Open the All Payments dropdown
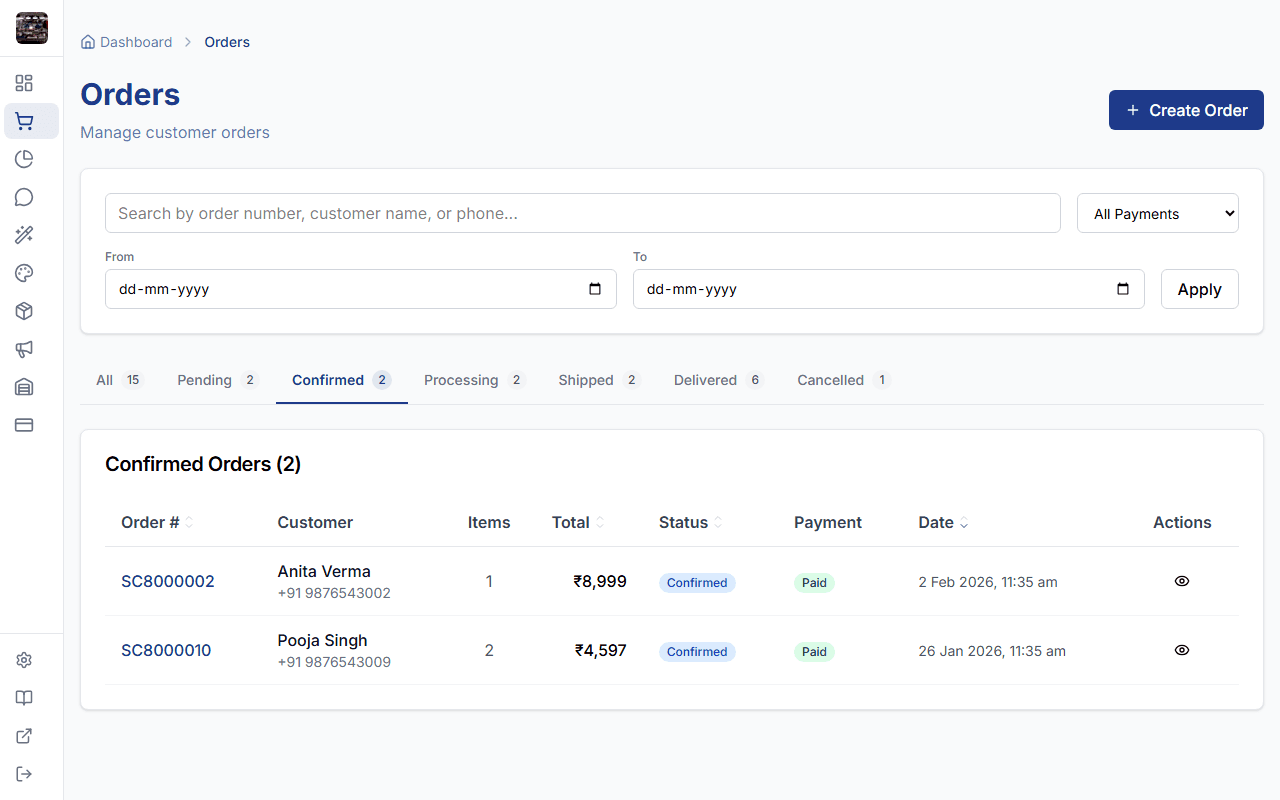The image size is (1280, 800). click(1158, 213)
